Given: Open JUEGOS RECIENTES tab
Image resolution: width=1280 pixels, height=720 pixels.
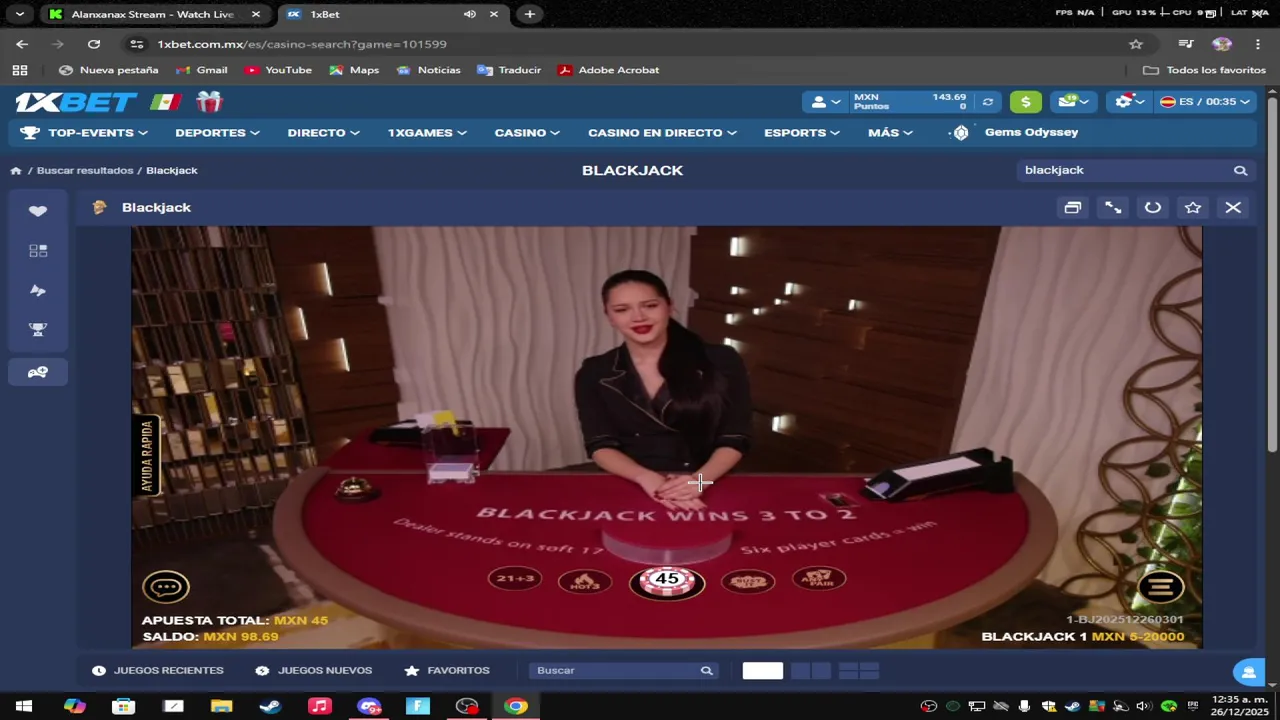Looking at the screenshot, I should [x=158, y=671].
